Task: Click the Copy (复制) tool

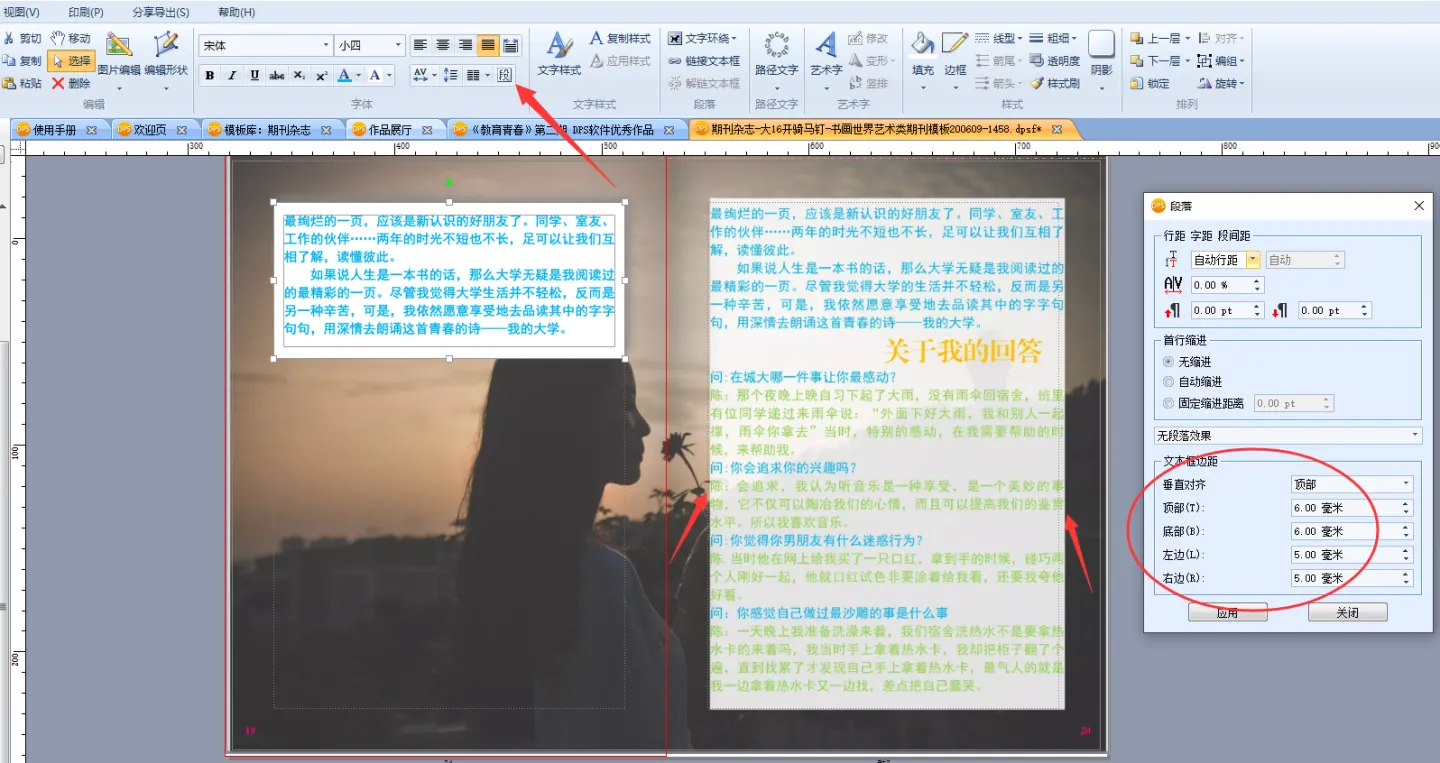Action: pos(23,61)
